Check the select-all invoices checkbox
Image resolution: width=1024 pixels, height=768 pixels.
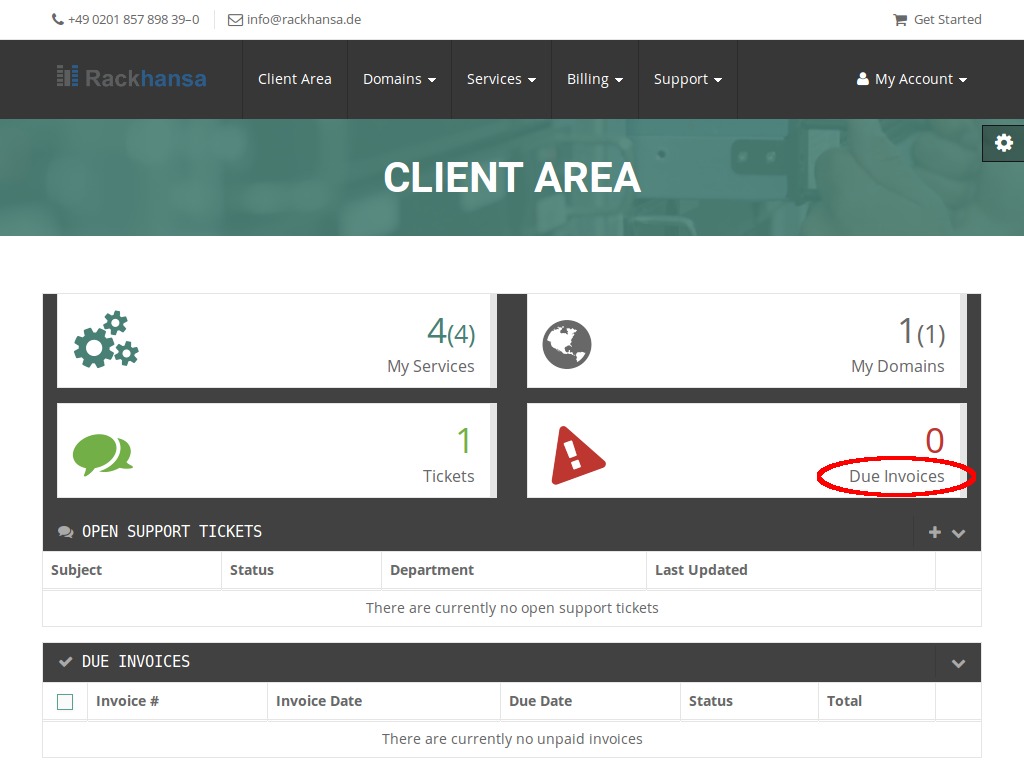pyautogui.click(x=65, y=702)
